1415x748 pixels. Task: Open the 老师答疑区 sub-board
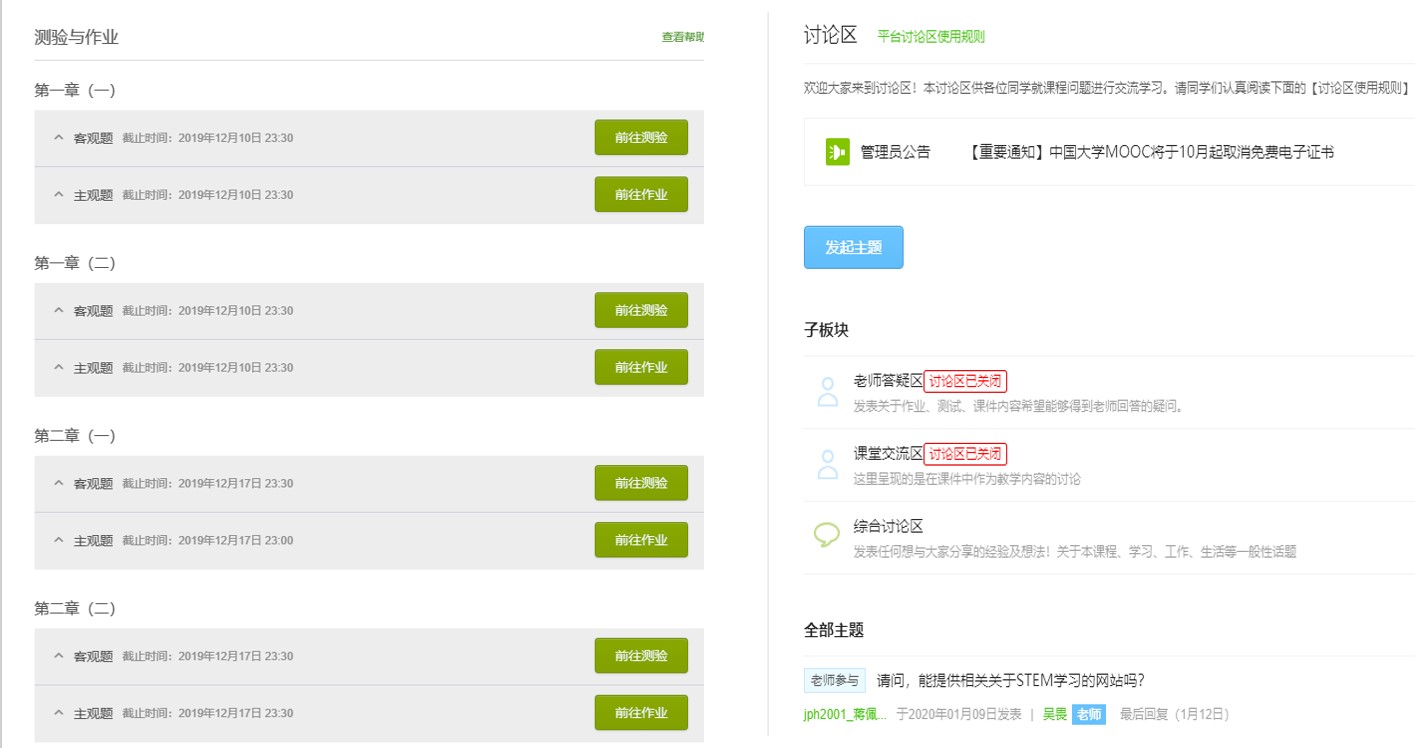click(888, 381)
